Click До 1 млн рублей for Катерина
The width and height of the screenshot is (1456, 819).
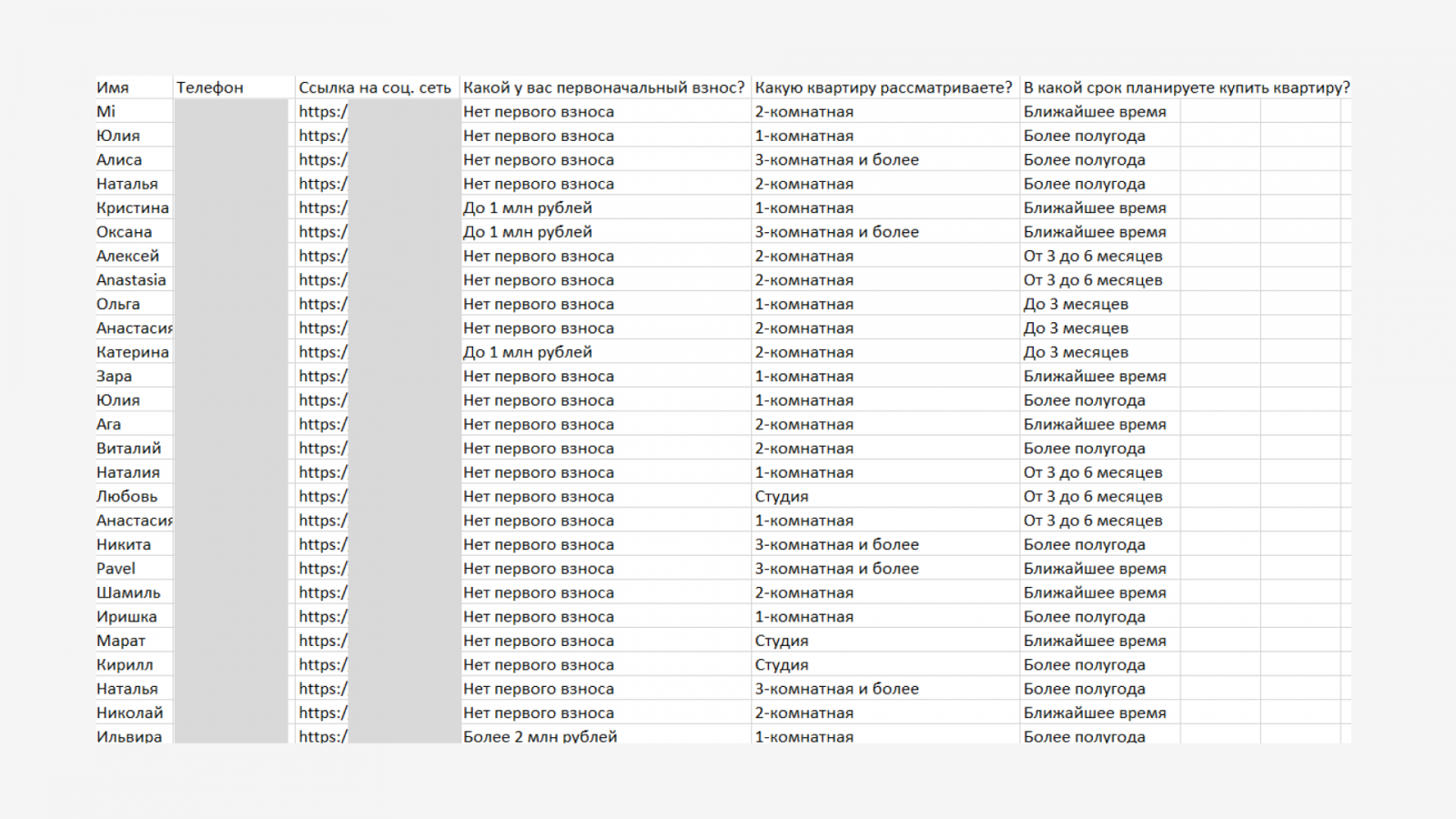point(528,352)
